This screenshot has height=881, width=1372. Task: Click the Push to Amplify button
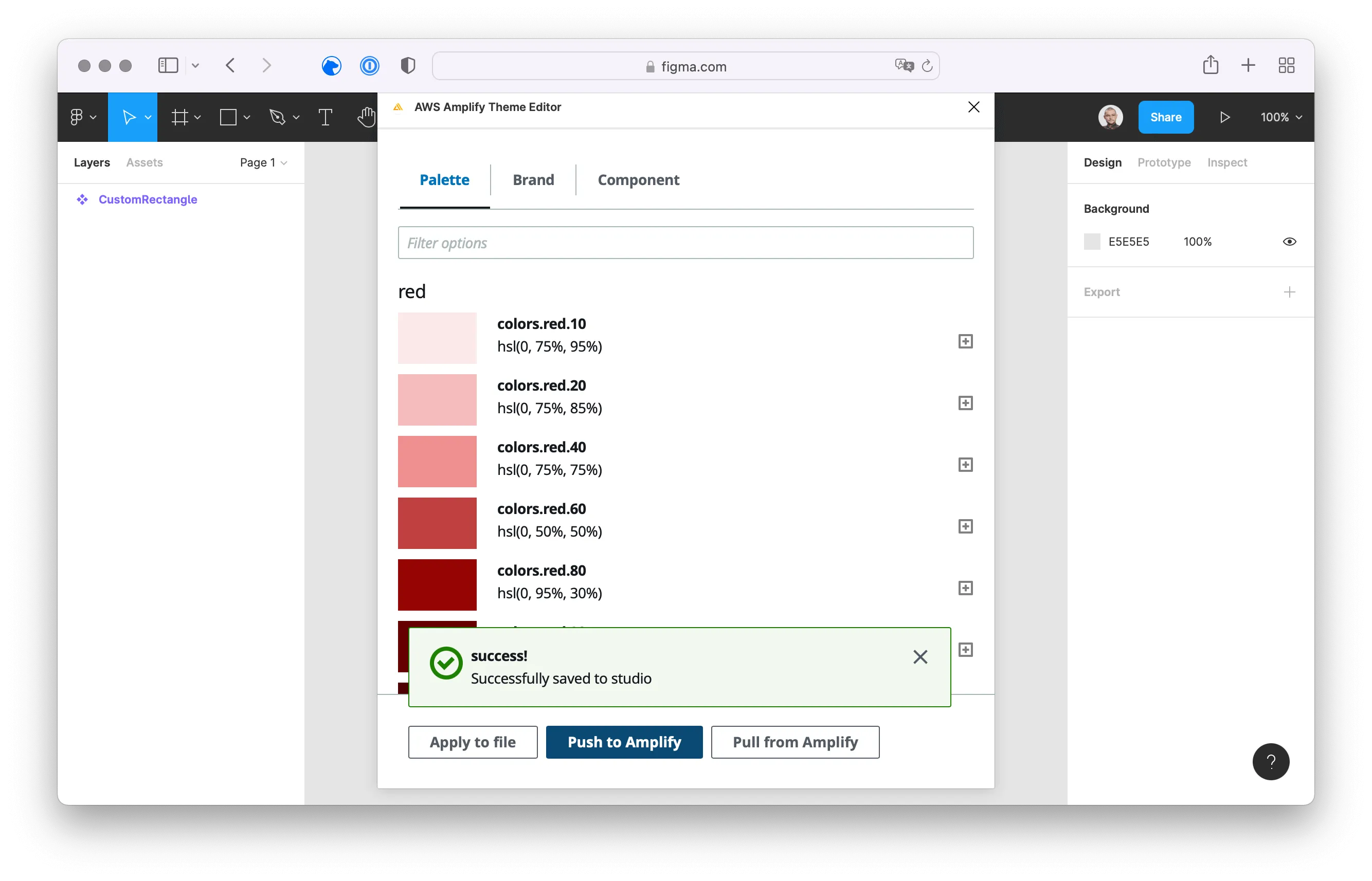(624, 741)
